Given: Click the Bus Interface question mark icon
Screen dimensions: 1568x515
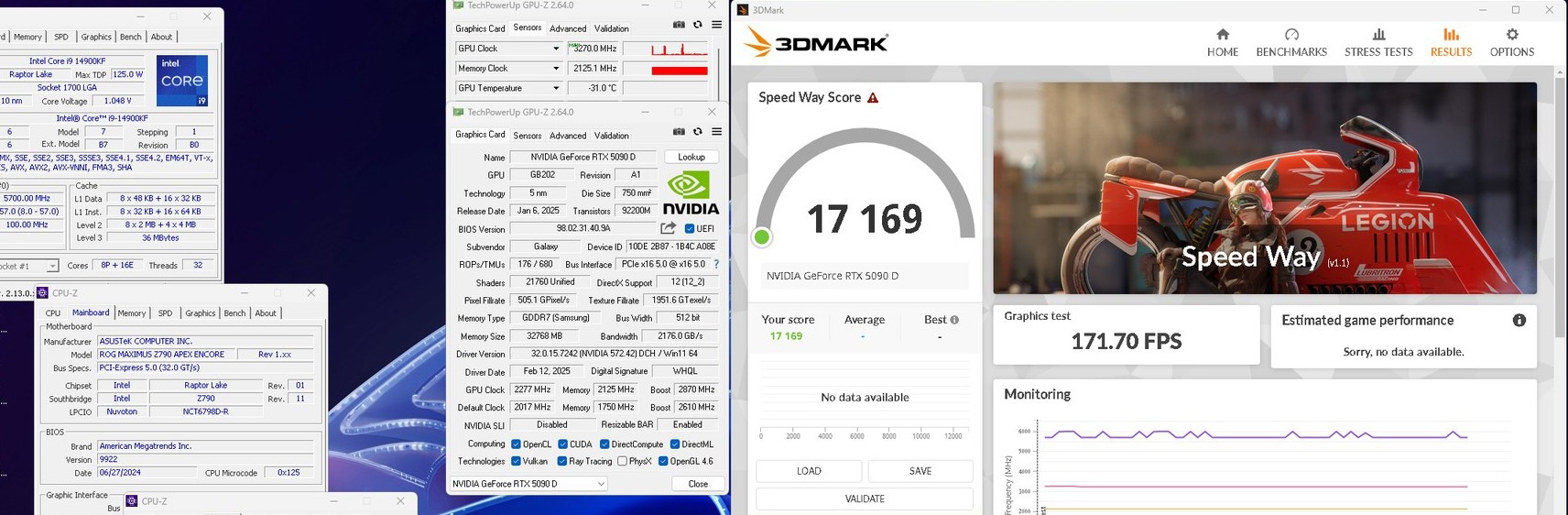Looking at the screenshot, I should click(x=716, y=264).
